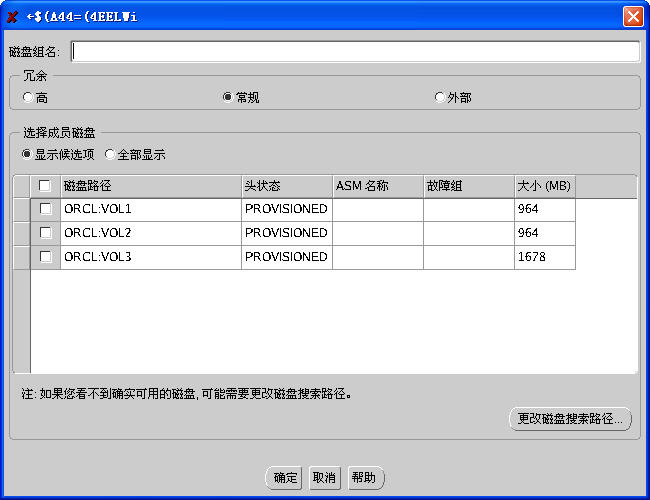Confirm with the 确定 button
The width and height of the screenshot is (650, 500).
pos(284,478)
